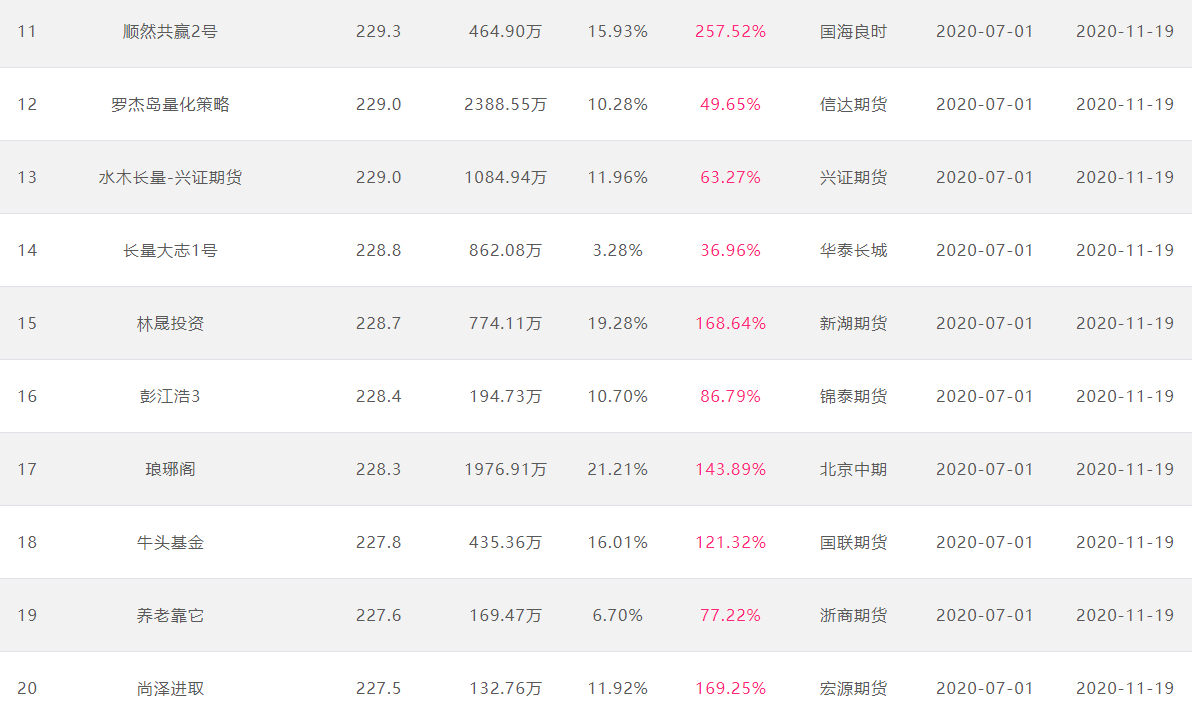Screen dimensions: 1192x719
Task: Open the 顺然共赢2号 account link
Action: tap(170, 32)
